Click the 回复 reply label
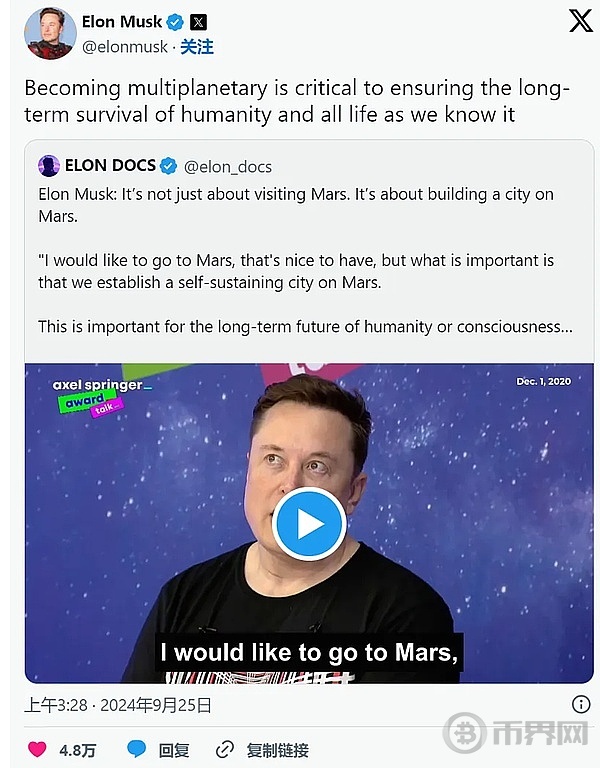 174,749
